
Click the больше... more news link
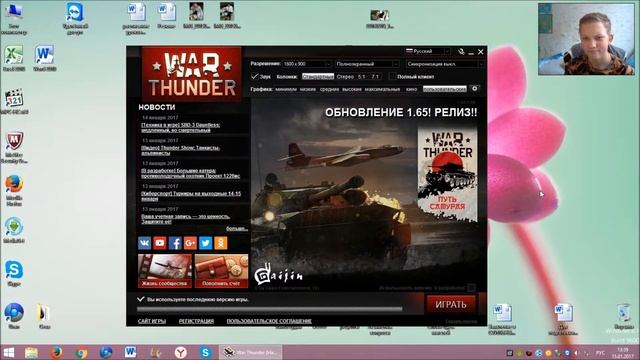[x=237, y=229]
